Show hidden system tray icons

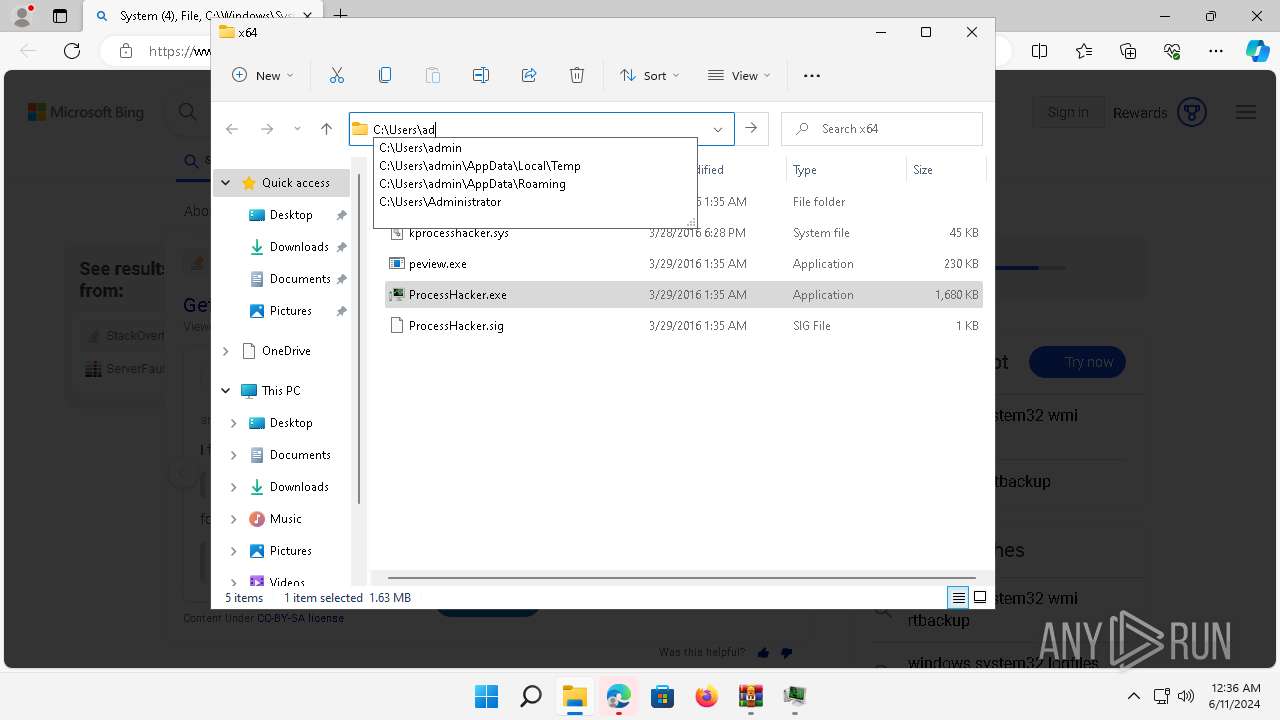[x=1133, y=696]
